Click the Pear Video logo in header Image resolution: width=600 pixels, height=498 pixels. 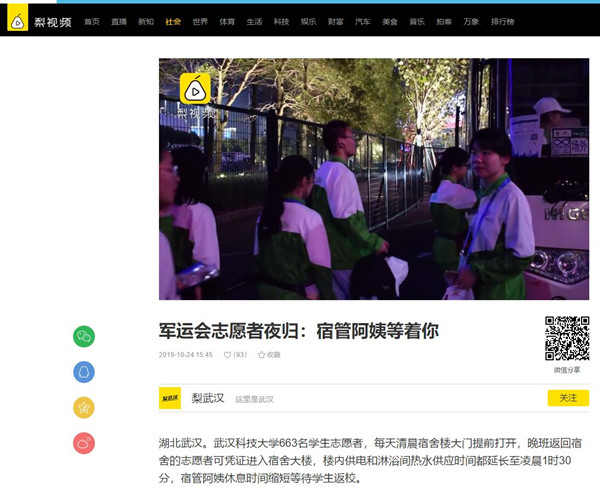pyautogui.click(x=38, y=20)
